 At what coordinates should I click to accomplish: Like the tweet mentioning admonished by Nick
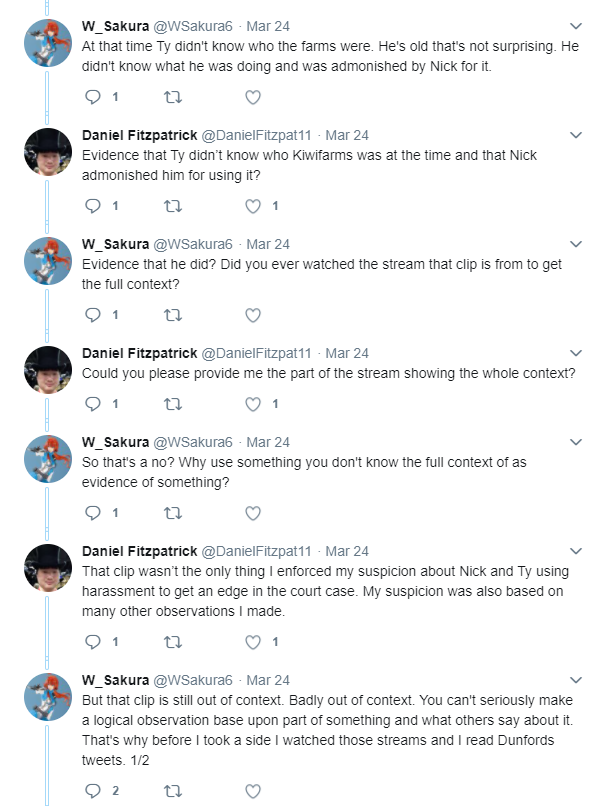[252, 97]
